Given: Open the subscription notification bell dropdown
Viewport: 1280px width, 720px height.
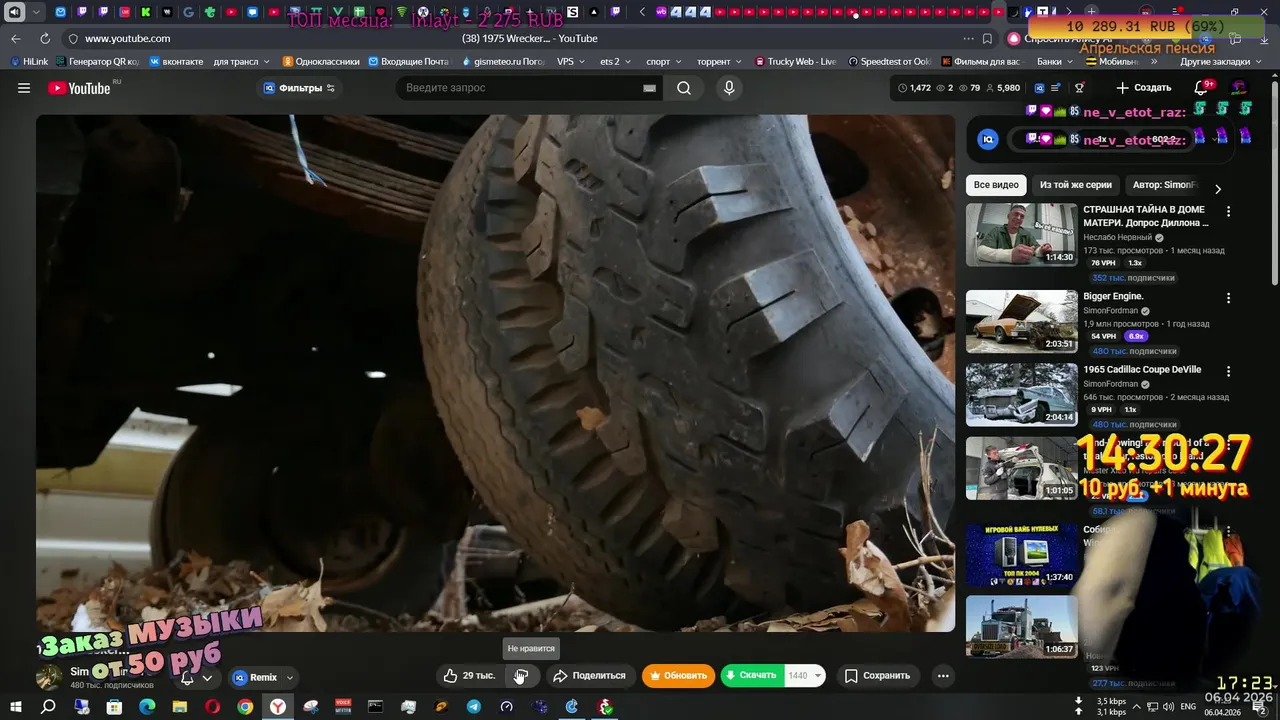Looking at the screenshot, I should (197, 677).
